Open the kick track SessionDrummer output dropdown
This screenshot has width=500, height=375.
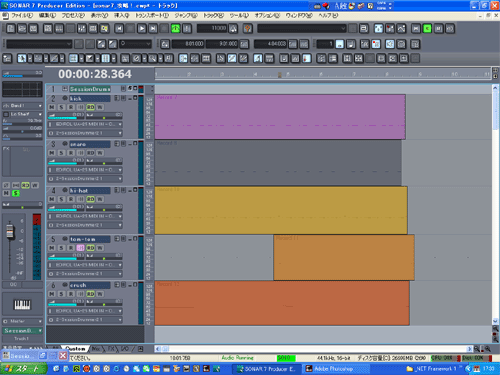[85, 133]
